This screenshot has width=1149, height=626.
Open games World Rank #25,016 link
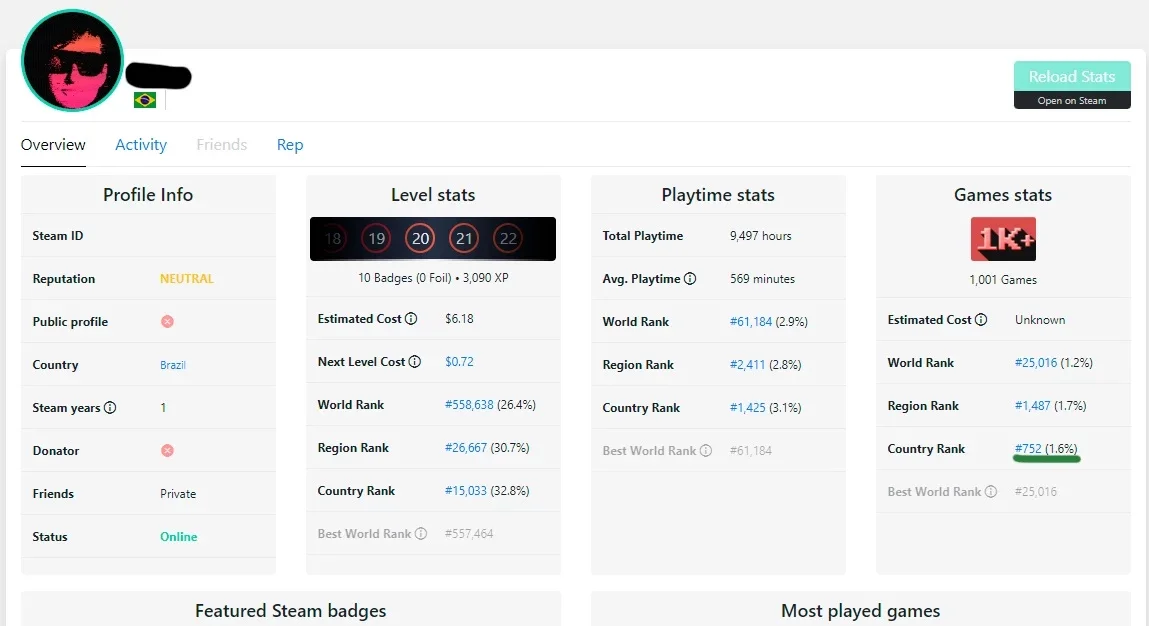pos(1035,363)
